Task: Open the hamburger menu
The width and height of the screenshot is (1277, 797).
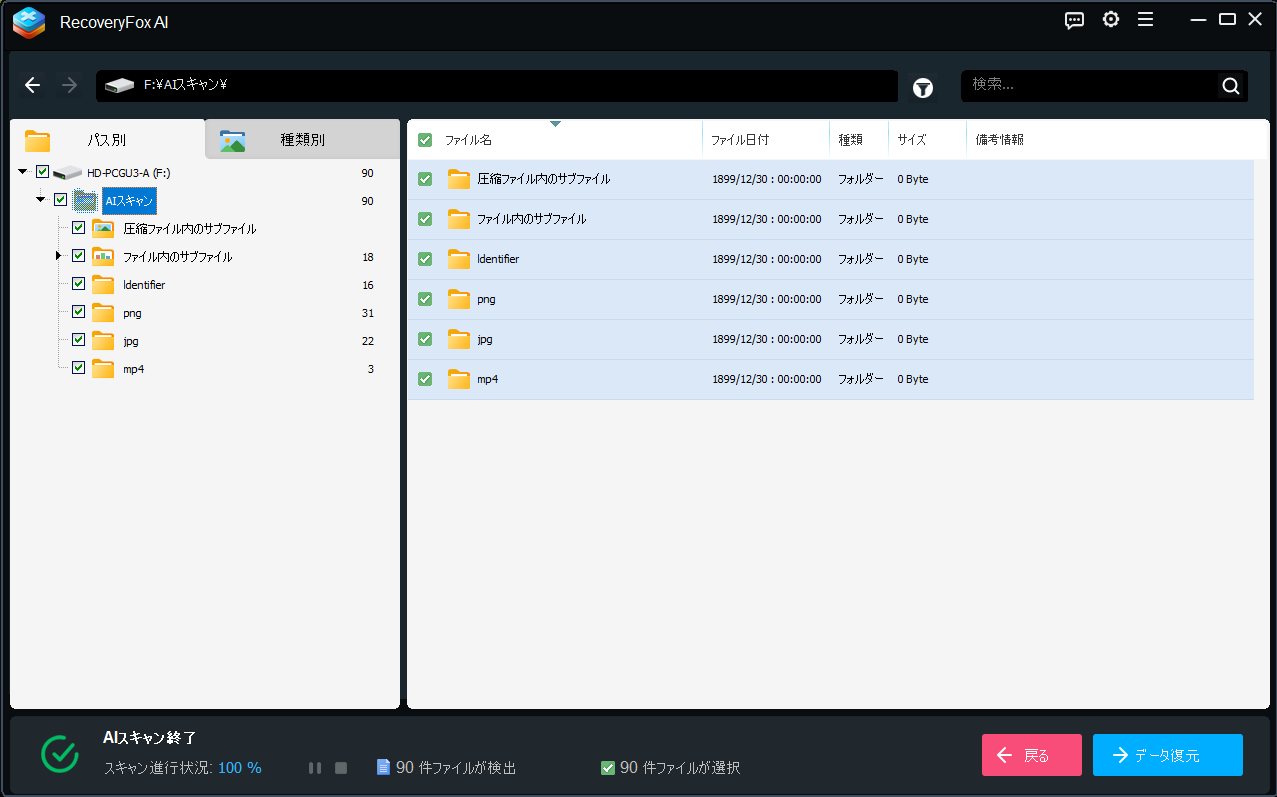Action: pyautogui.click(x=1145, y=19)
